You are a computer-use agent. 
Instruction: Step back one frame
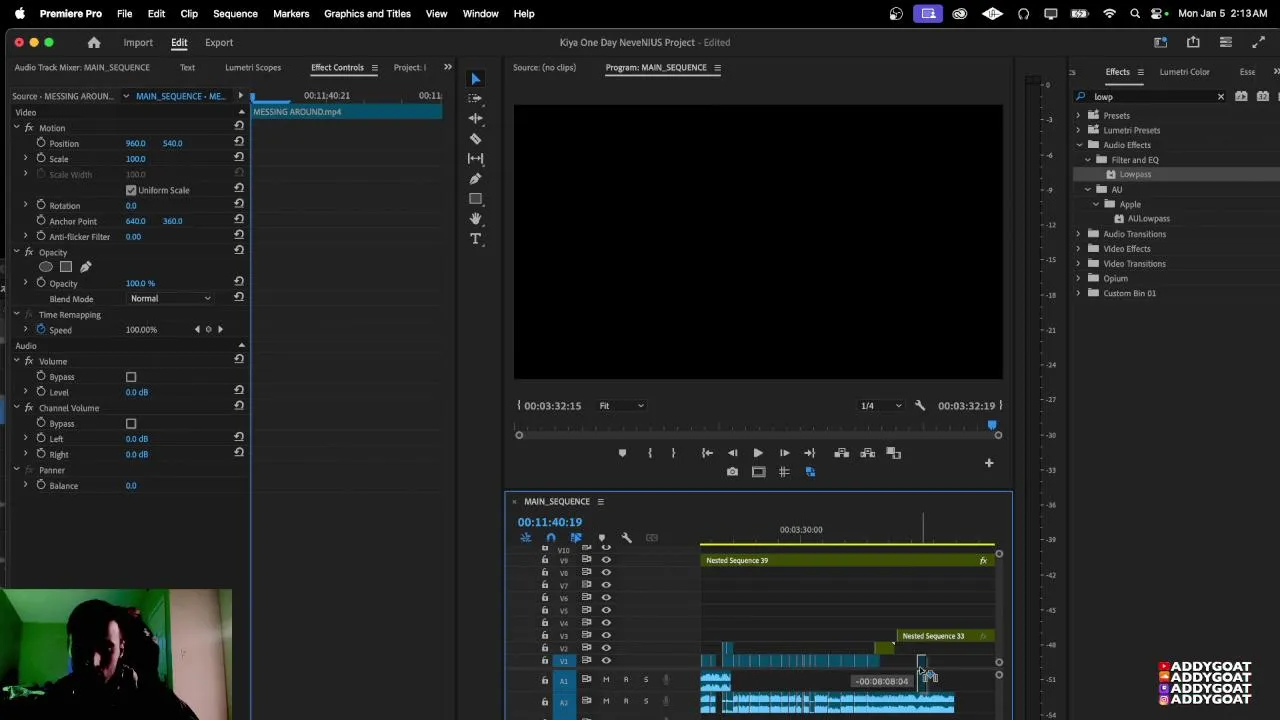point(732,453)
